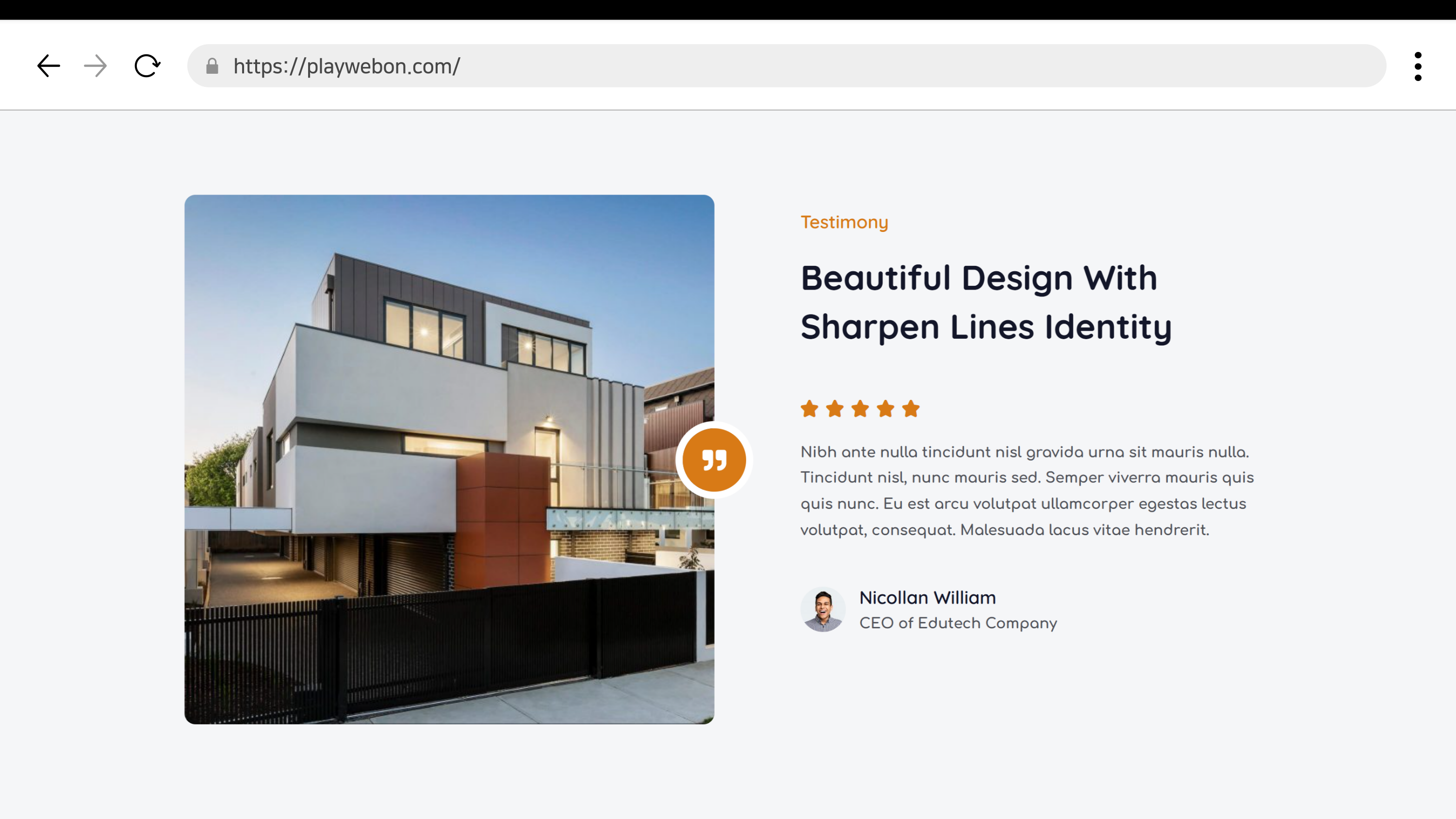Click the third rating star

[860, 408]
